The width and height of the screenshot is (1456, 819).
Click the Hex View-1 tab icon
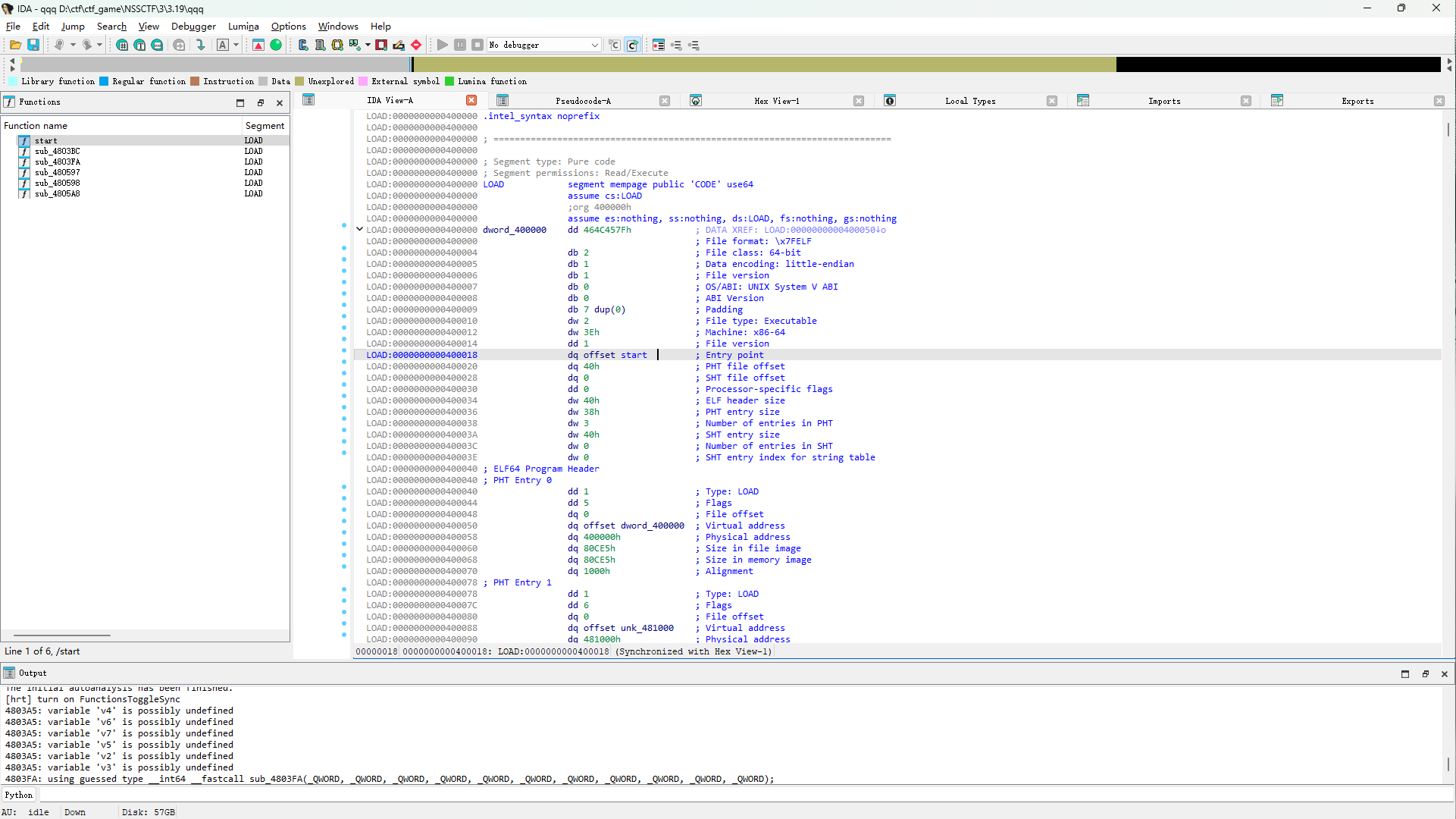pos(696,100)
